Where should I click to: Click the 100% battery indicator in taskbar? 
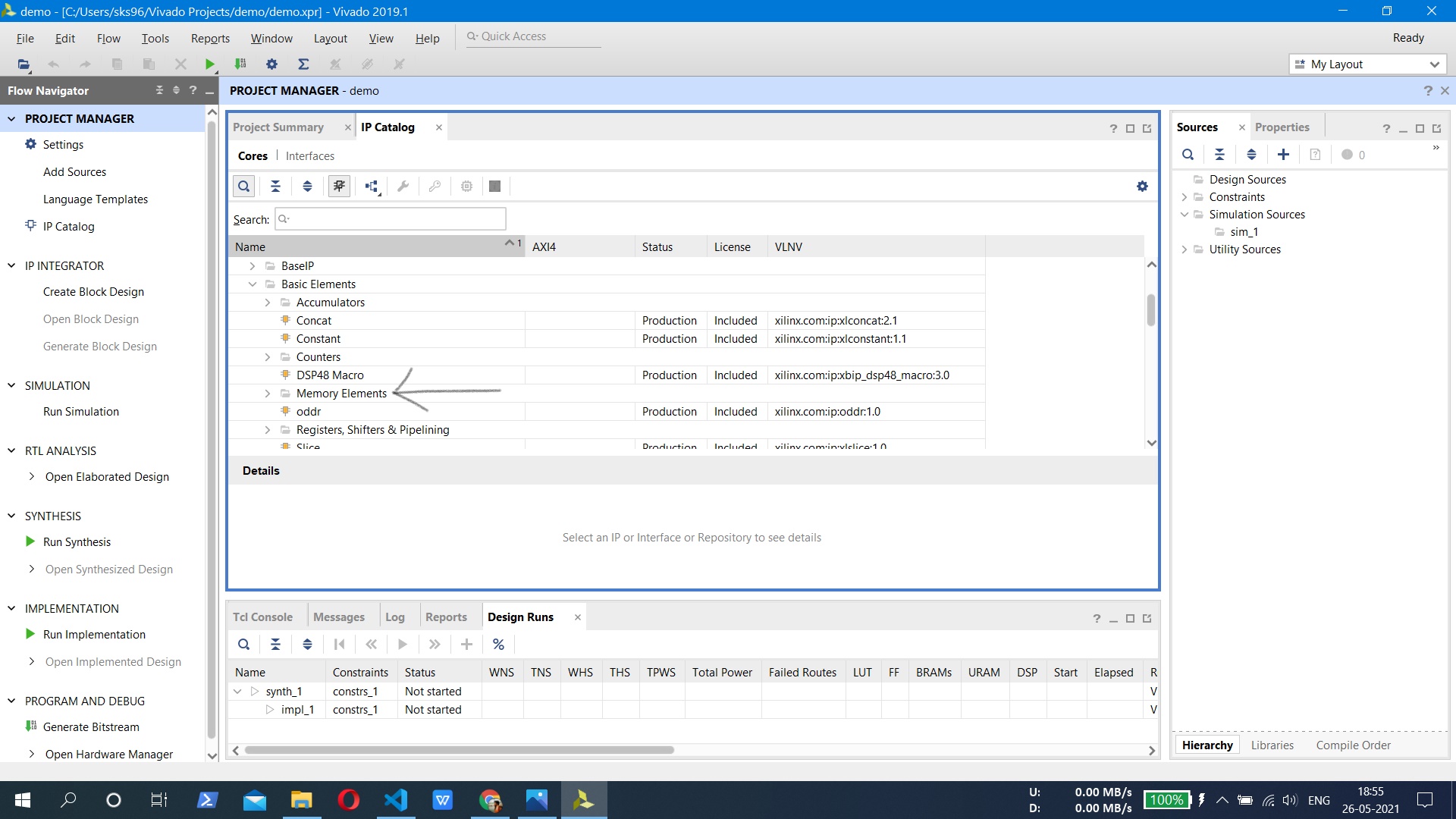(x=1167, y=799)
